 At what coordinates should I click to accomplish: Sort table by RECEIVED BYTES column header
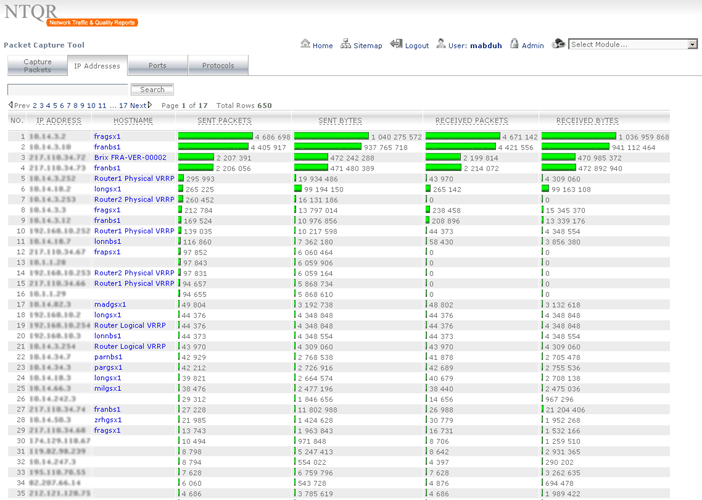click(x=587, y=121)
